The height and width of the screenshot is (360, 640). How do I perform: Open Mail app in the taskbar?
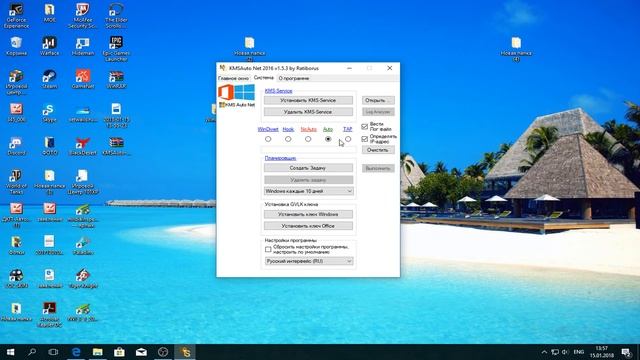[x=141, y=352]
